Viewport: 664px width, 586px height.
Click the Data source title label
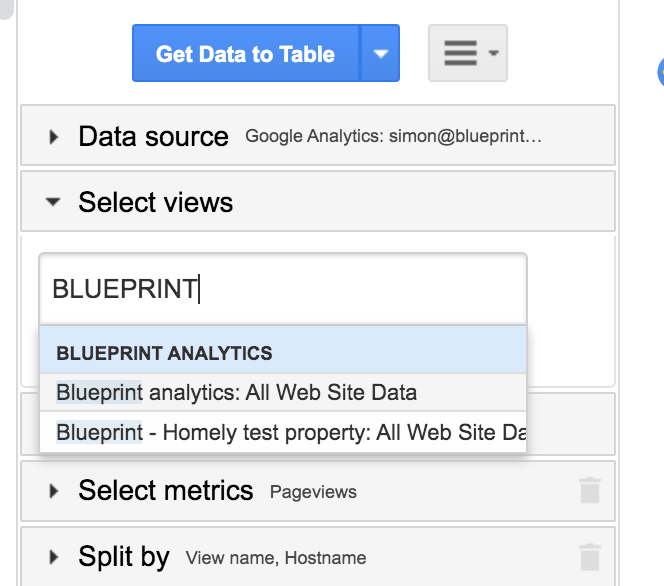coord(153,137)
